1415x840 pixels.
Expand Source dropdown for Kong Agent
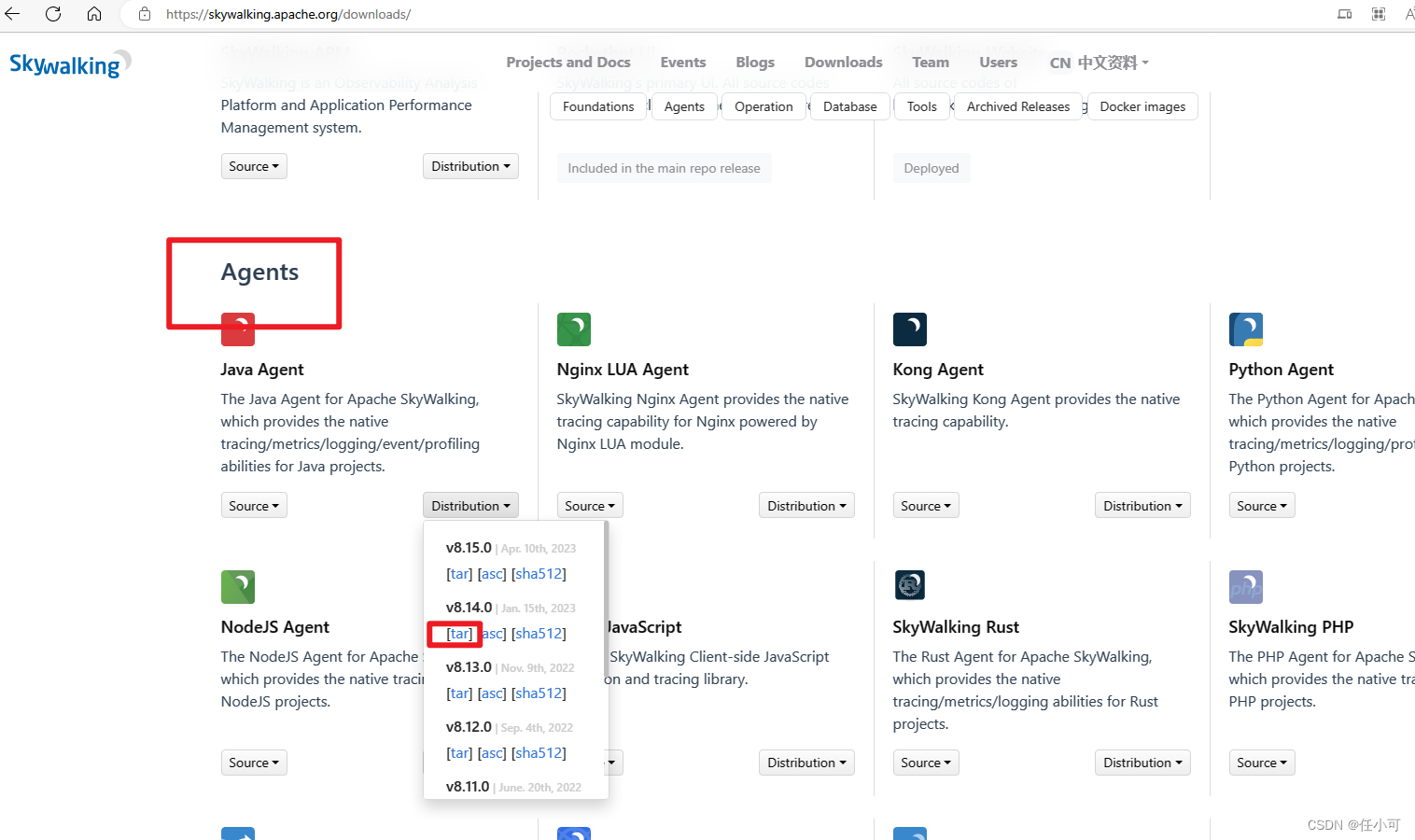[x=926, y=506]
